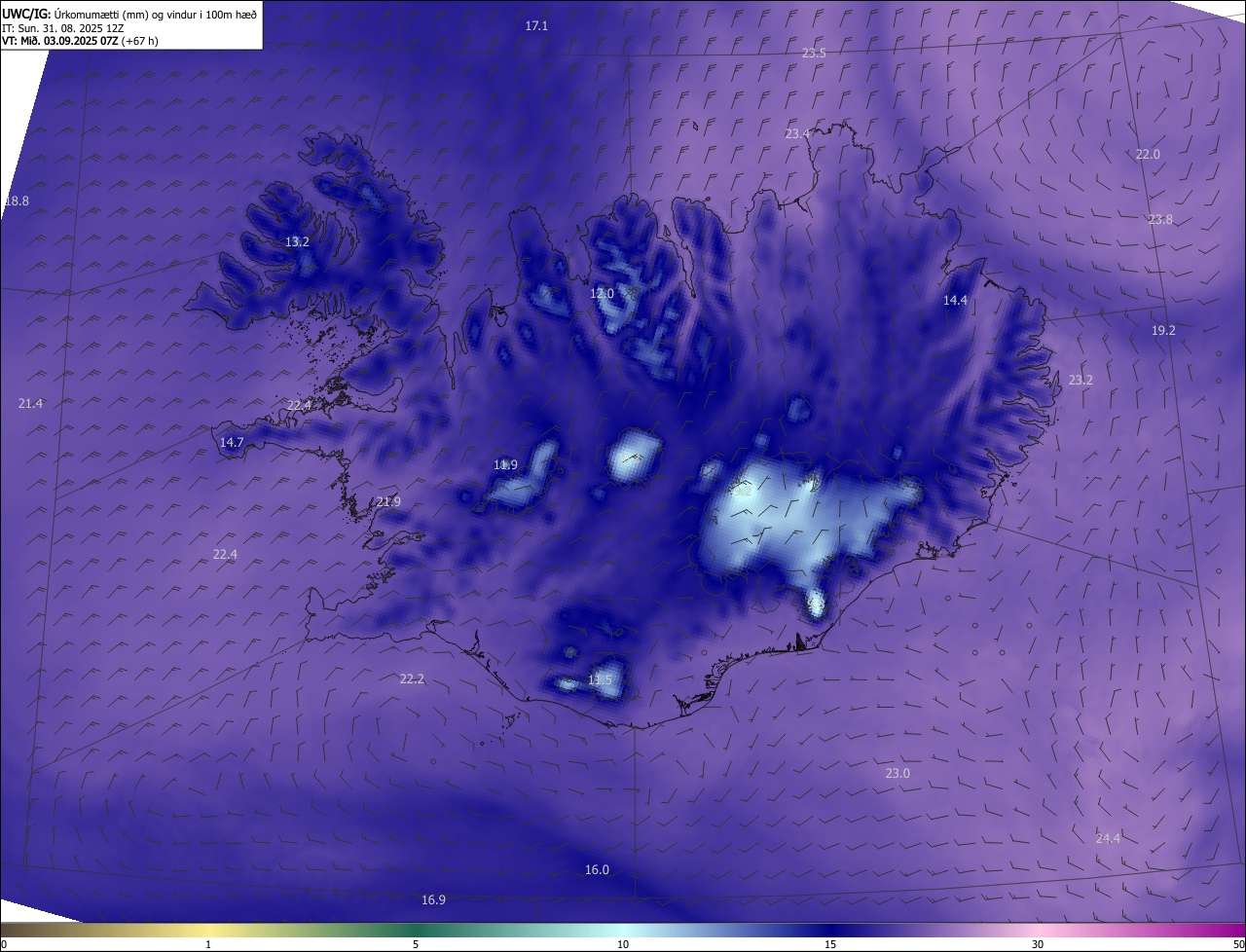The image size is (1246, 952).
Task: Click the 11.9 value on the map
Action: [505, 465]
